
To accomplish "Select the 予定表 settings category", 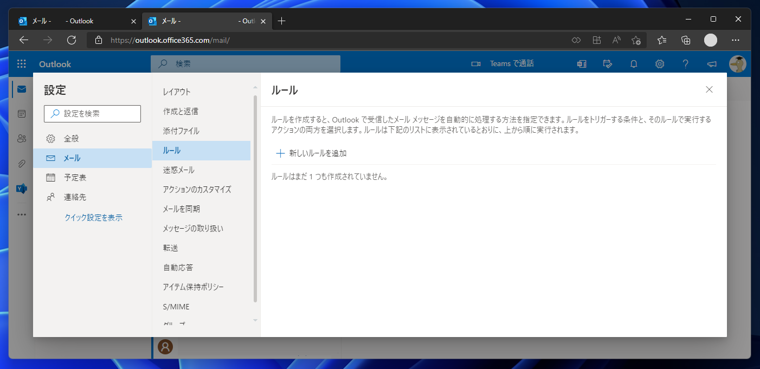I will tap(92, 177).
